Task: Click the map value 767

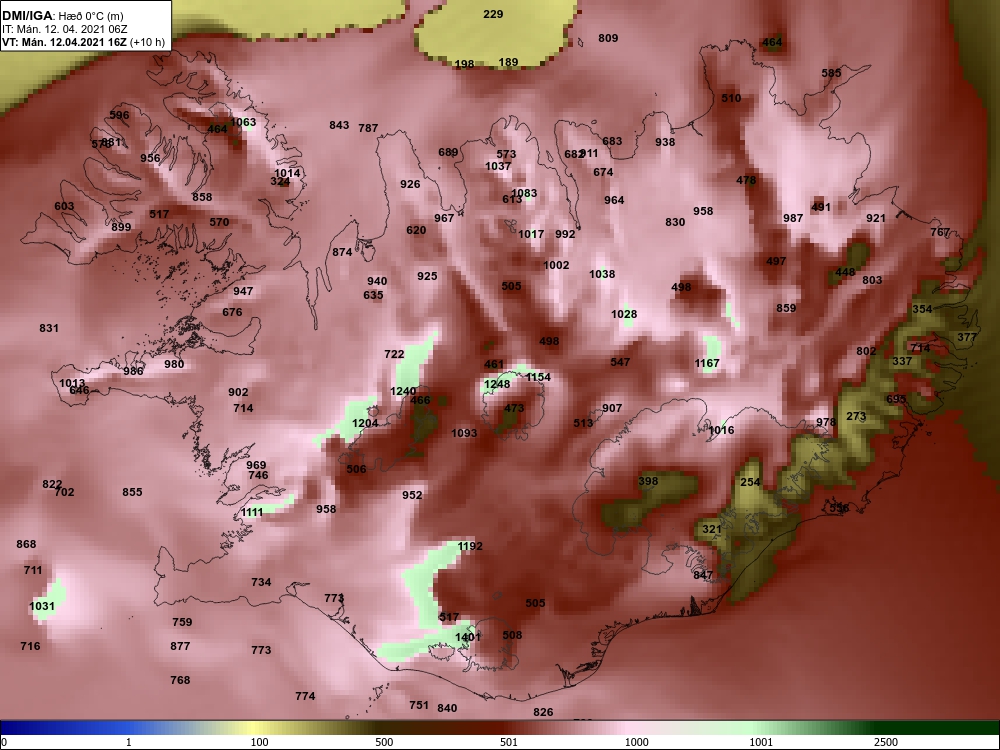Action: pos(939,232)
